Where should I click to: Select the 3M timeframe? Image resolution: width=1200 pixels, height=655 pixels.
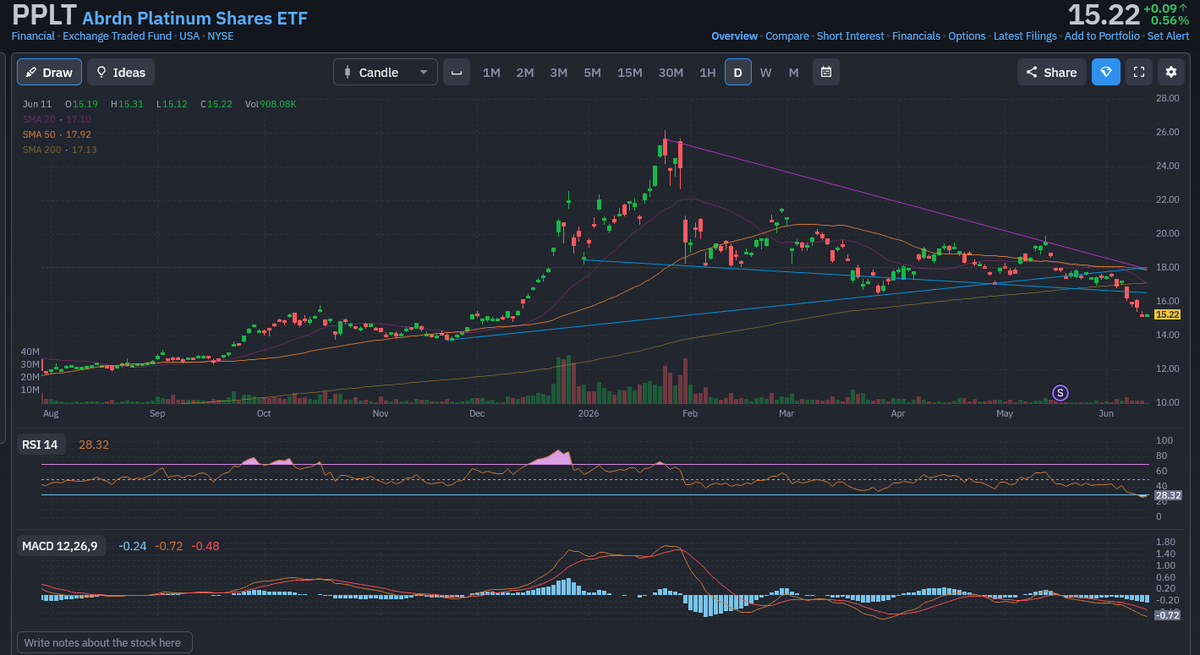pyautogui.click(x=559, y=72)
